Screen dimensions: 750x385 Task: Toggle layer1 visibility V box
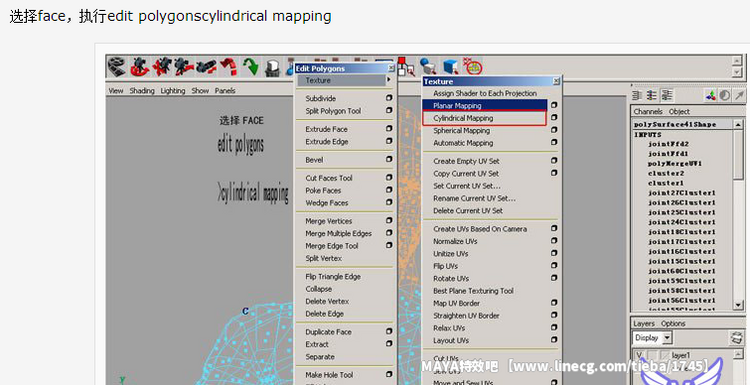coord(640,355)
